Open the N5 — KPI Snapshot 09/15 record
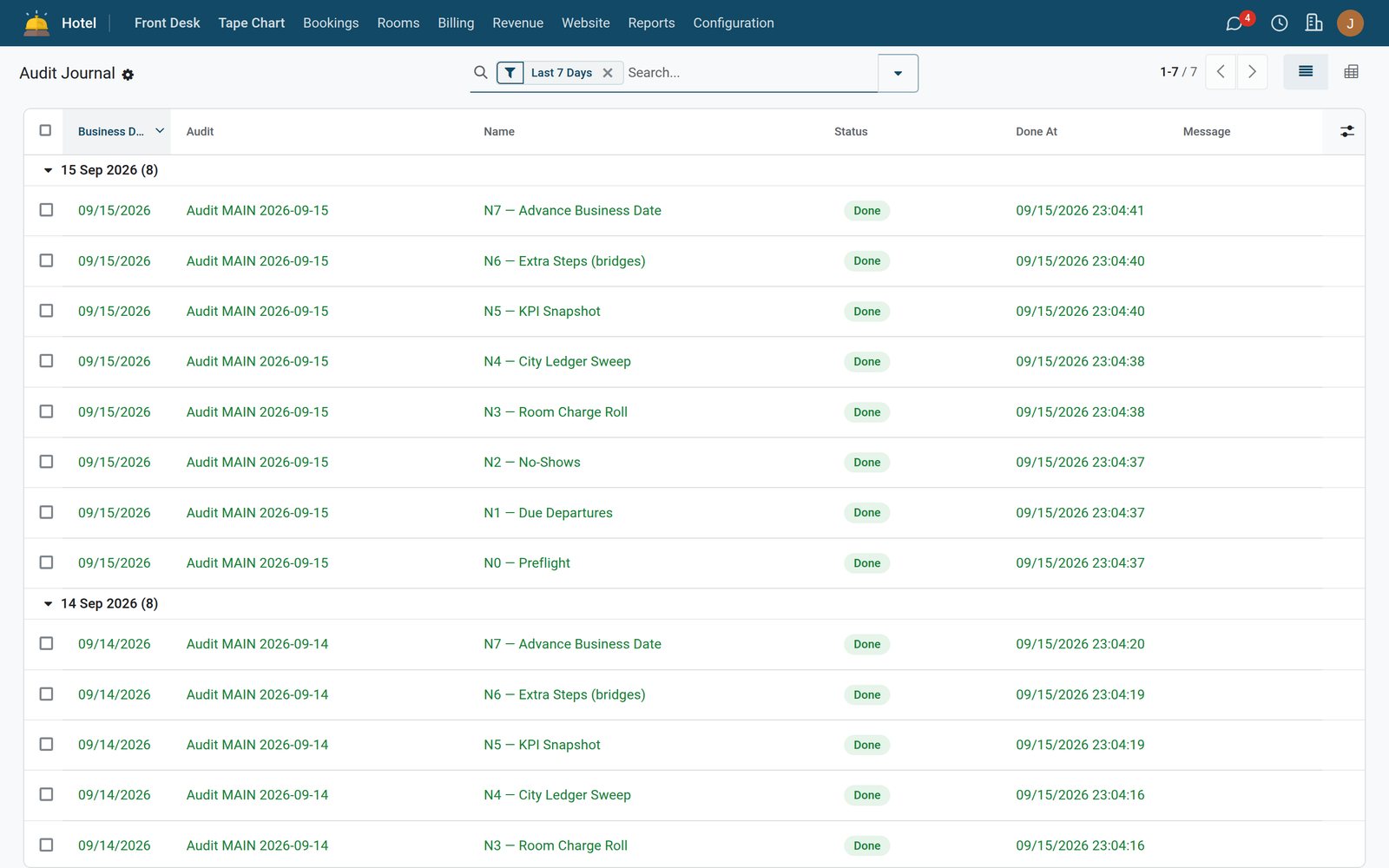This screenshot has width=1389, height=868. tap(542, 311)
